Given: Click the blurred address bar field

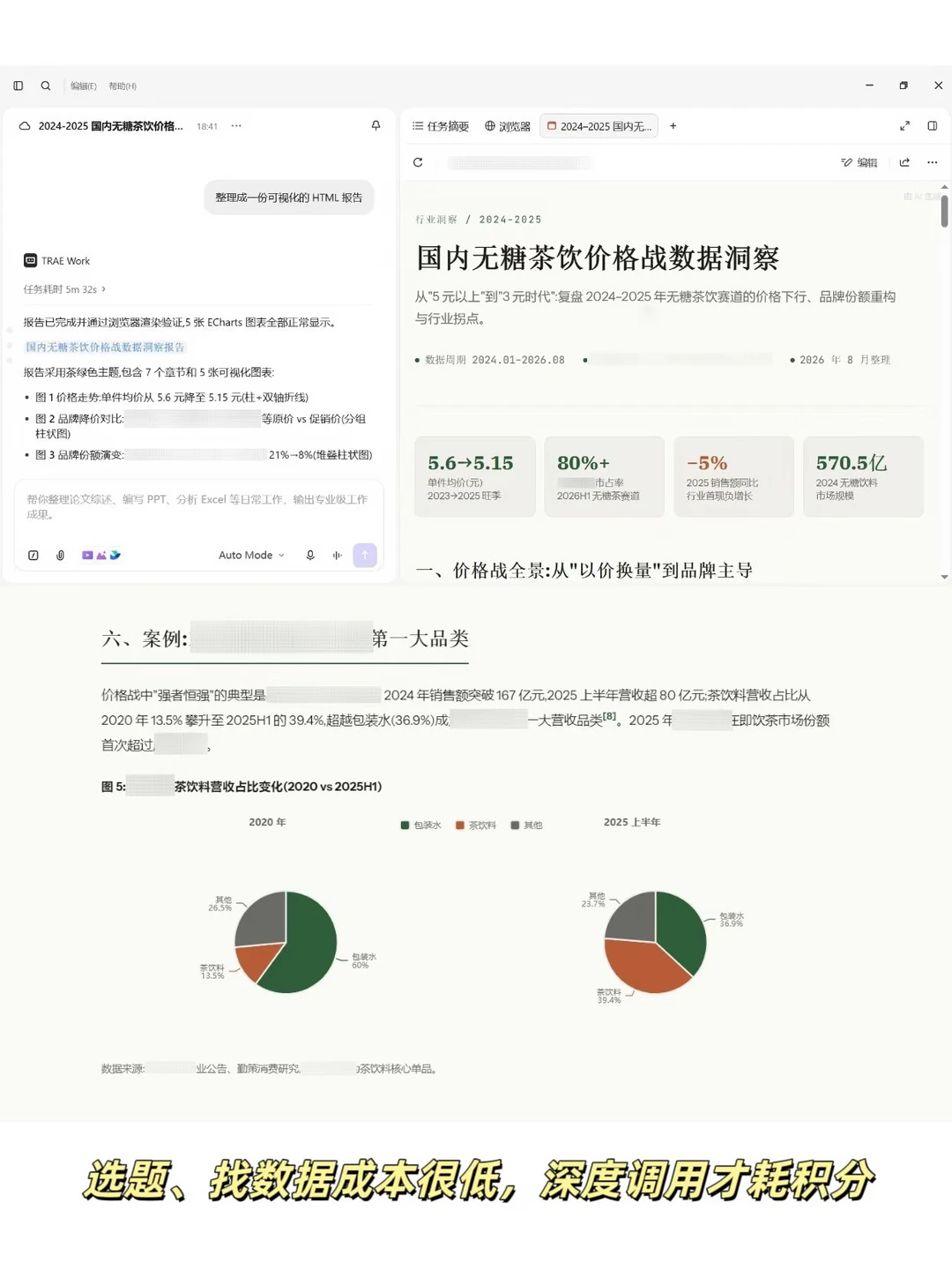Looking at the screenshot, I should (x=520, y=163).
